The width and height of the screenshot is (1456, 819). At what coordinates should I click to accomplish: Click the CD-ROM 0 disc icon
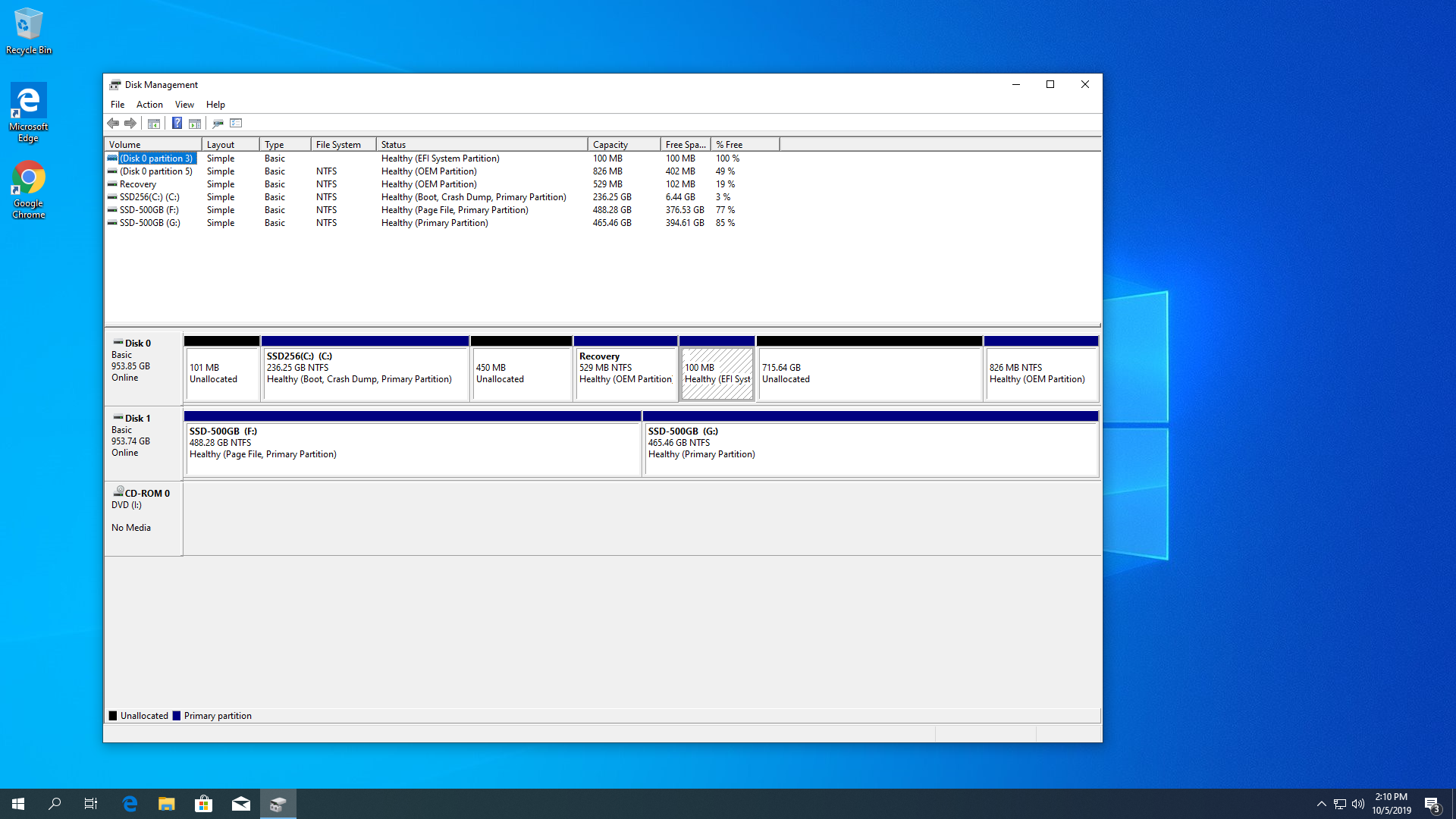click(118, 491)
